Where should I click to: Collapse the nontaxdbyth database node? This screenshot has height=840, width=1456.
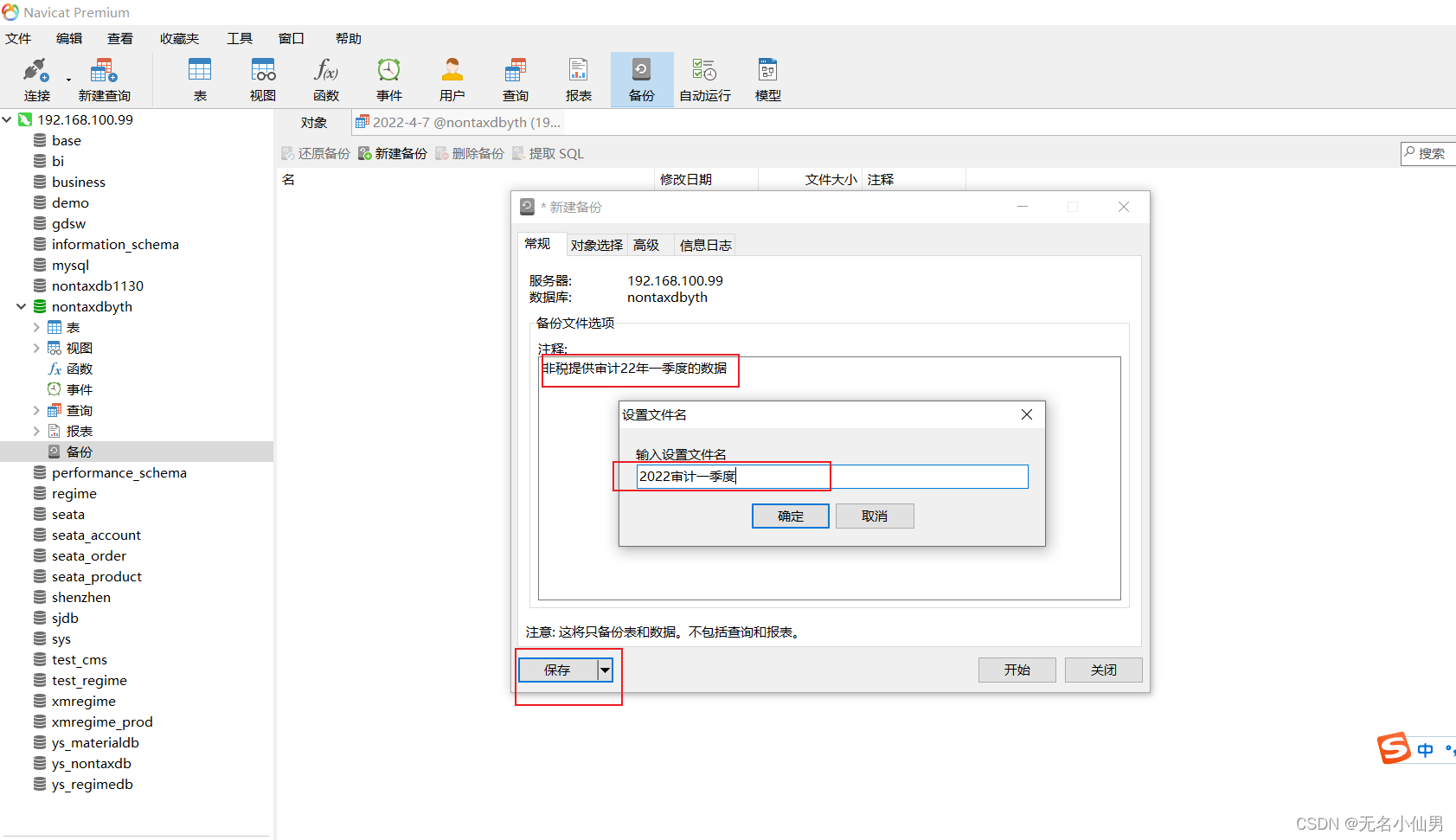tap(22, 306)
